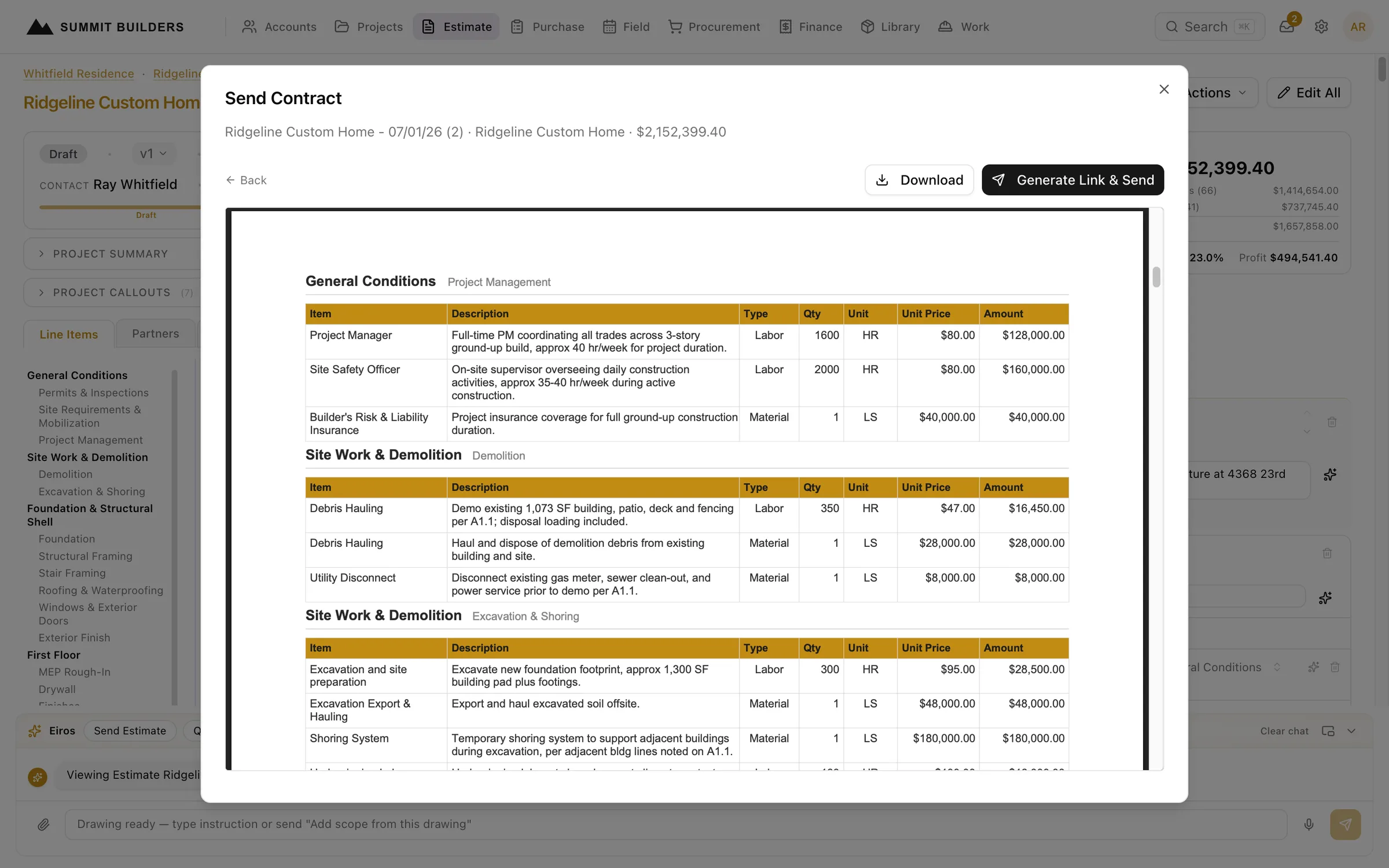Select Stair Framing in the outline

click(x=72, y=573)
